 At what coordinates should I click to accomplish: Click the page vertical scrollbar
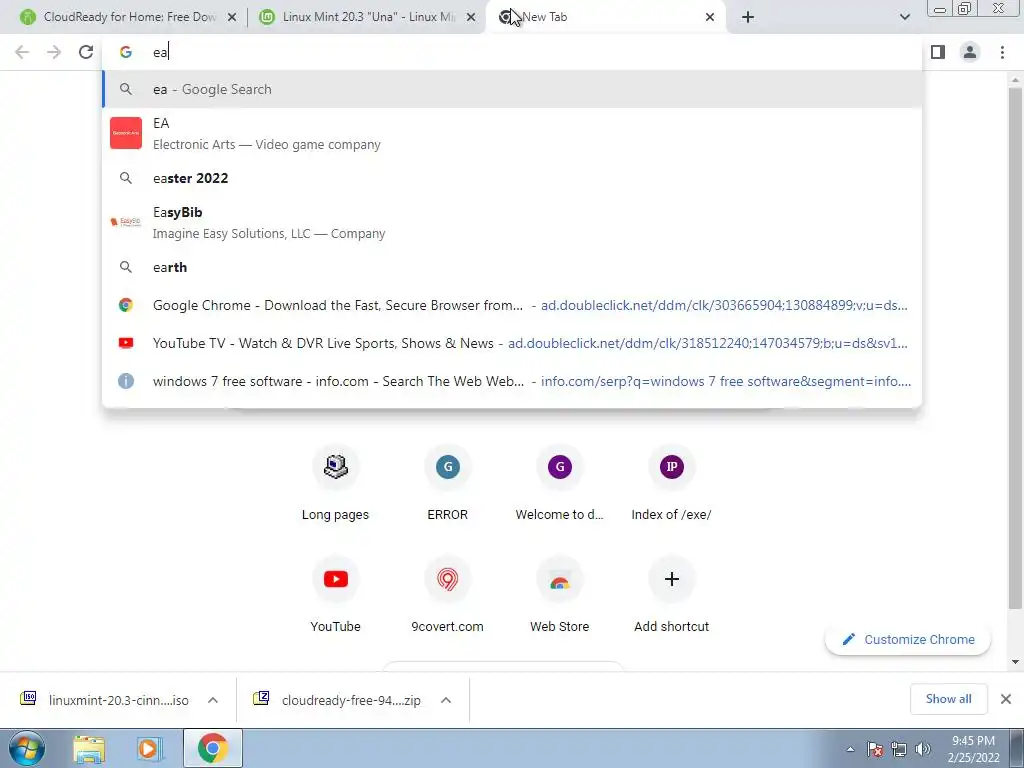(1015, 349)
